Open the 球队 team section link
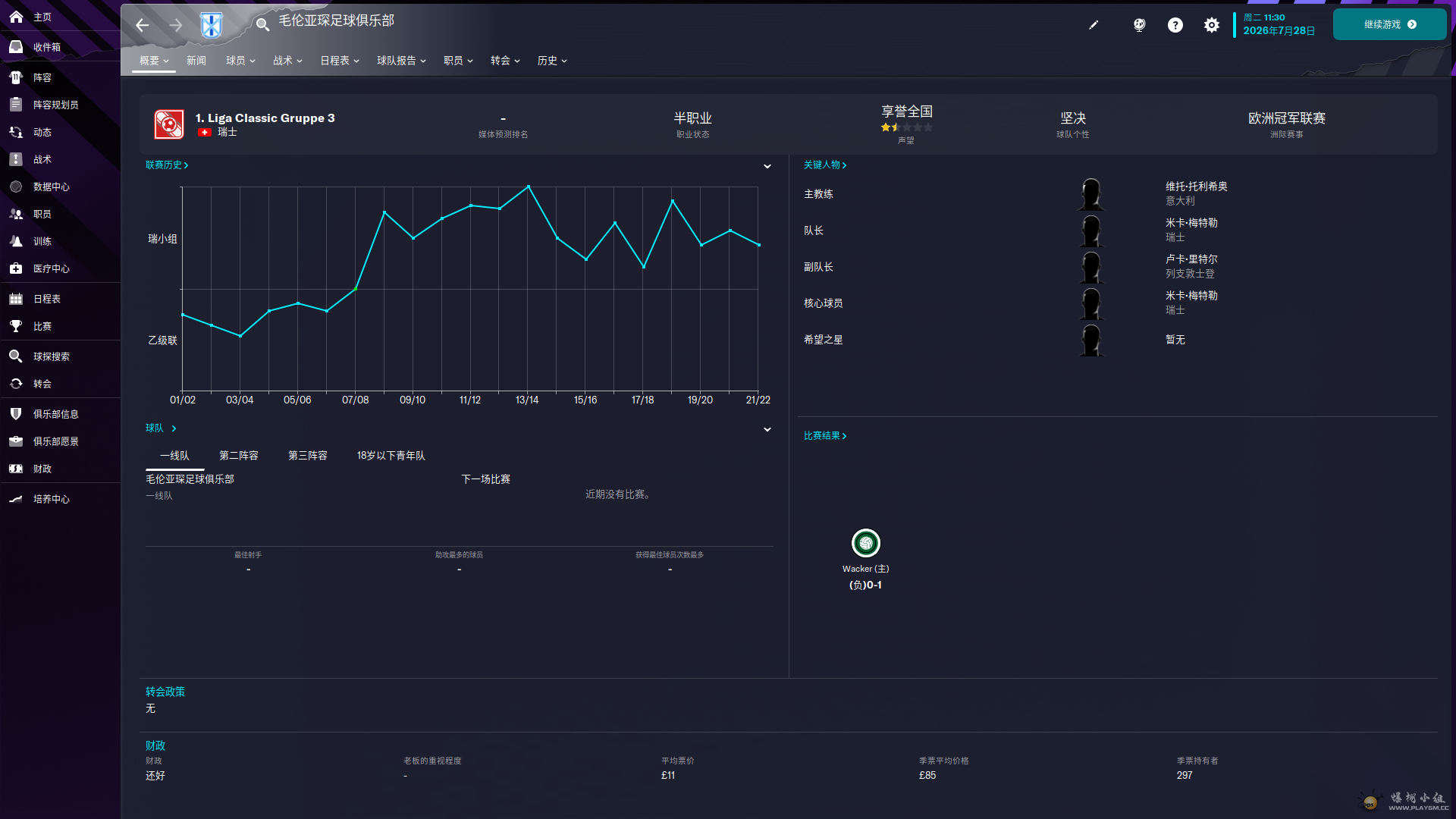The image size is (1456, 819). tap(161, 428)
